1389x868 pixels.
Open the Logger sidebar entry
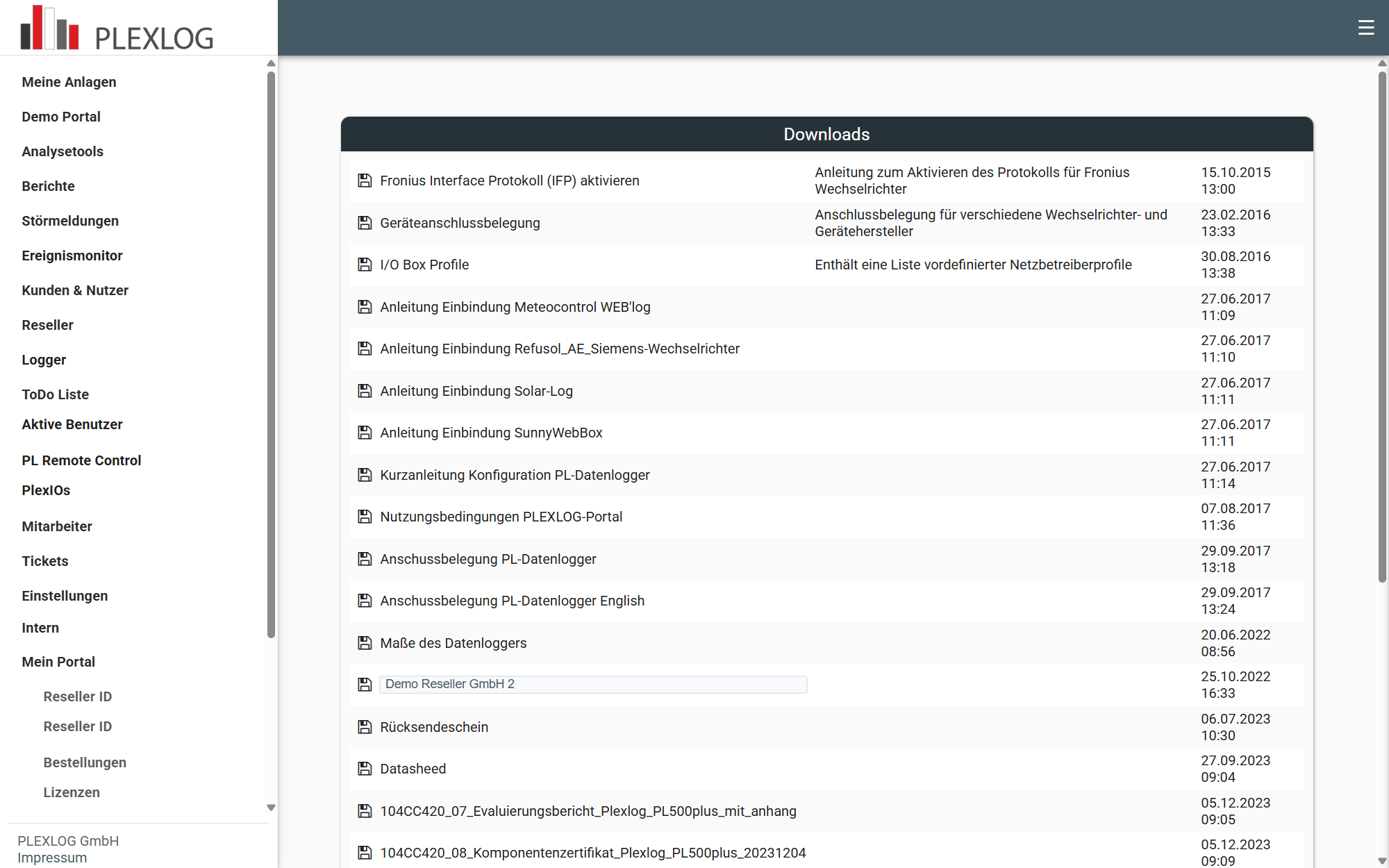click(x=44, y=360)
